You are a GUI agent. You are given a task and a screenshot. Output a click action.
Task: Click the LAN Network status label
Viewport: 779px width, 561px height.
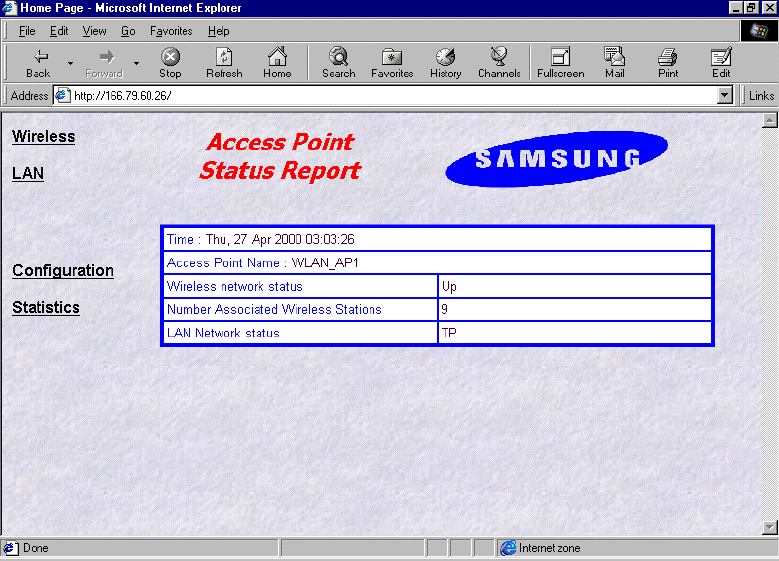click(223, 333)
